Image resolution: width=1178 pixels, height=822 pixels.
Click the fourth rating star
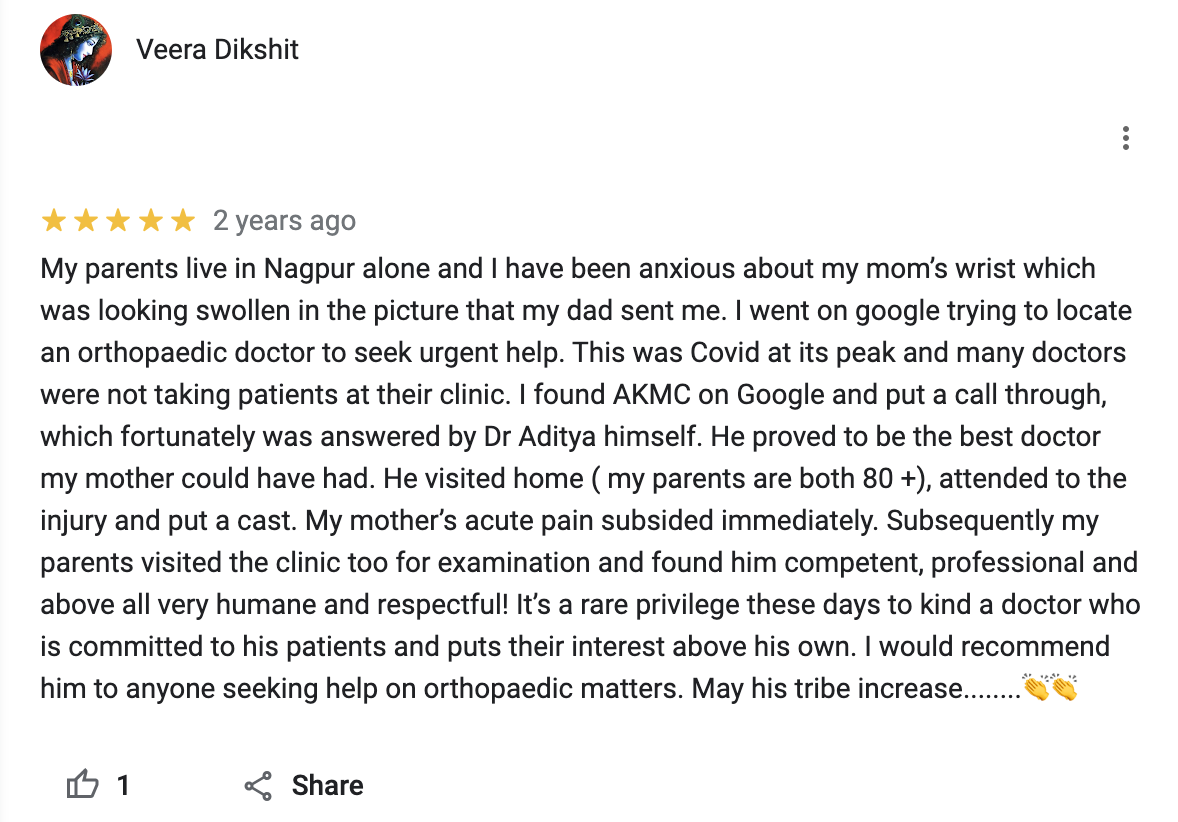(x=150, y=221)
